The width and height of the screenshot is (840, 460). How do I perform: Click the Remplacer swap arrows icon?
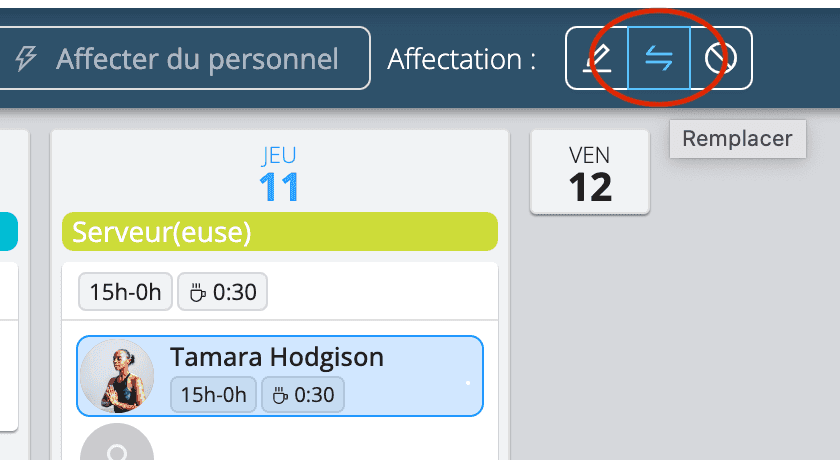coord(659,58)
